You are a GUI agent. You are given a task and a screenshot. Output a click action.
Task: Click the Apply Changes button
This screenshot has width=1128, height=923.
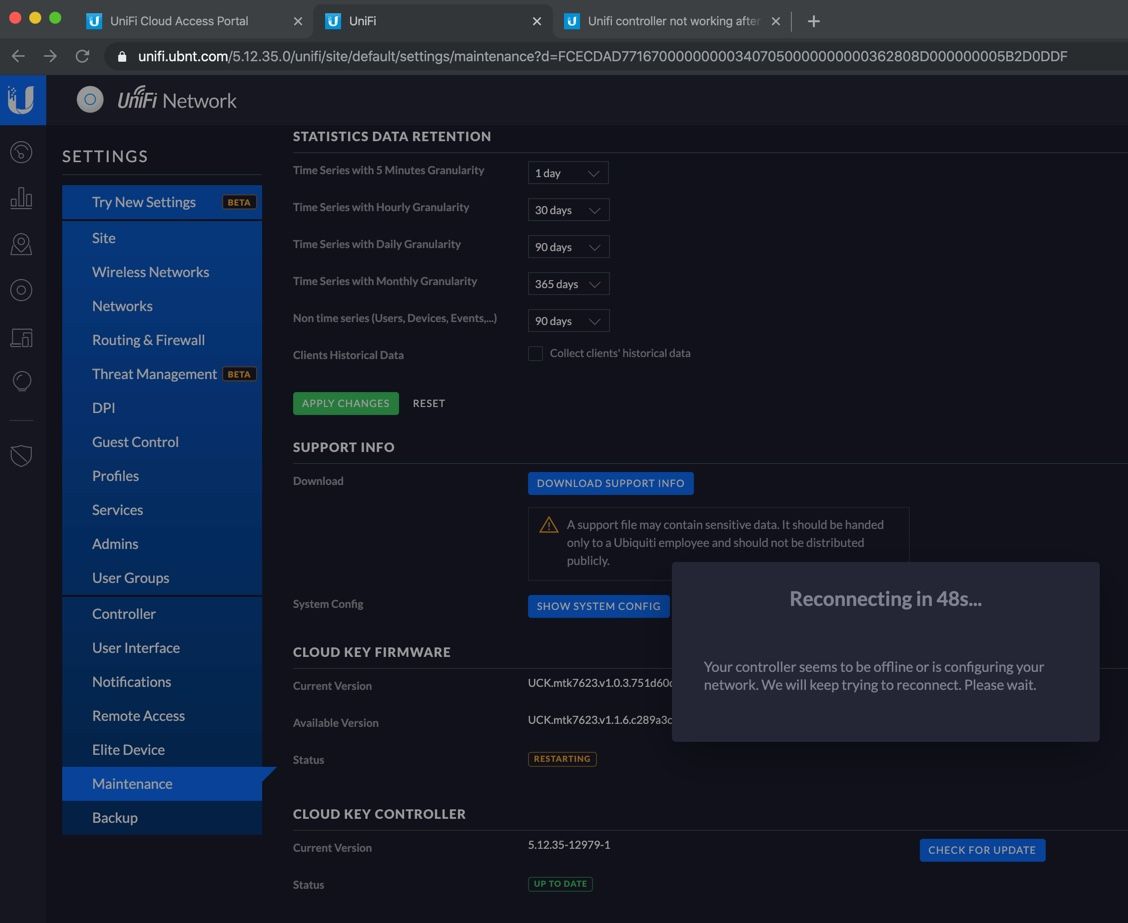345,403
